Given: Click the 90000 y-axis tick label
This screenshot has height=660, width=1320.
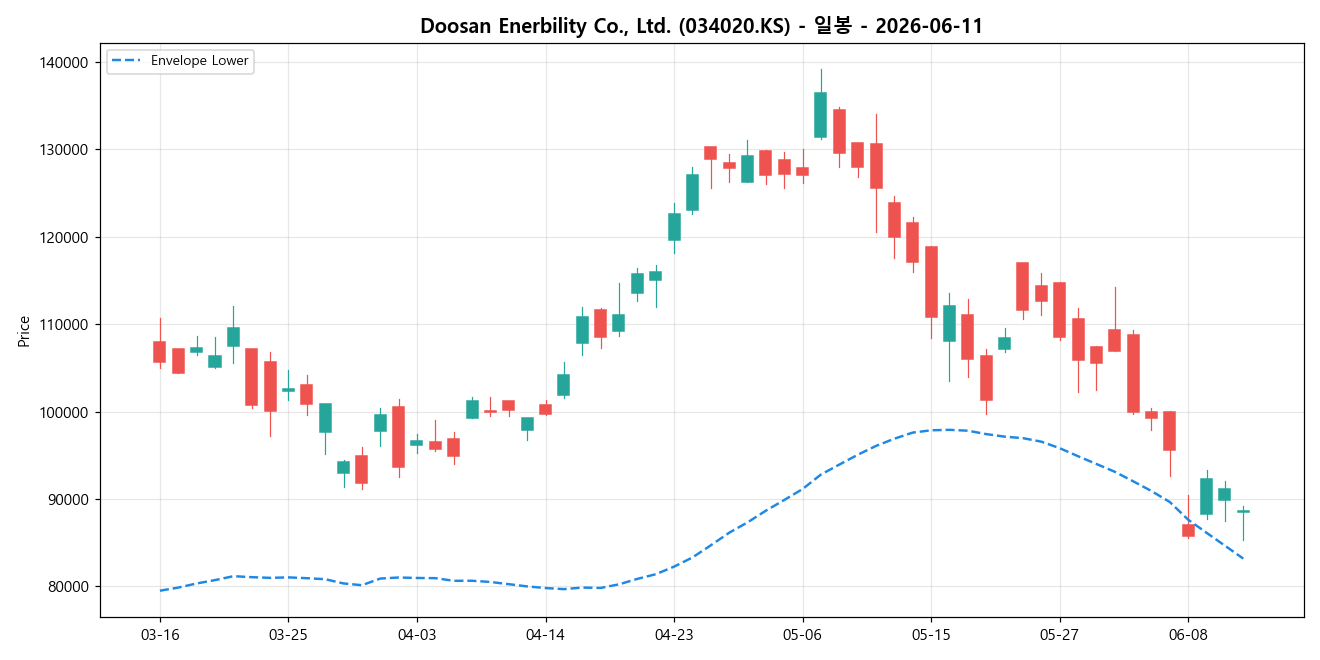Looking at the screenshot, I should point(68,500).
